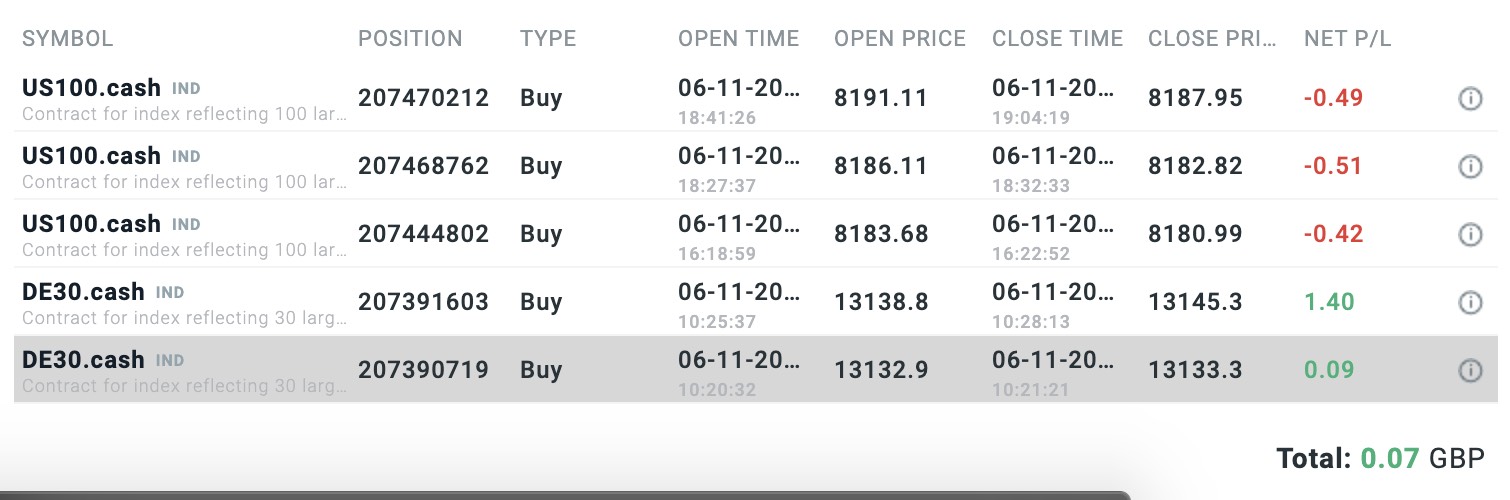Open info icon for position 207391603
Image resolution: width=1510 pixels, height=500 pixels.
1469,302
